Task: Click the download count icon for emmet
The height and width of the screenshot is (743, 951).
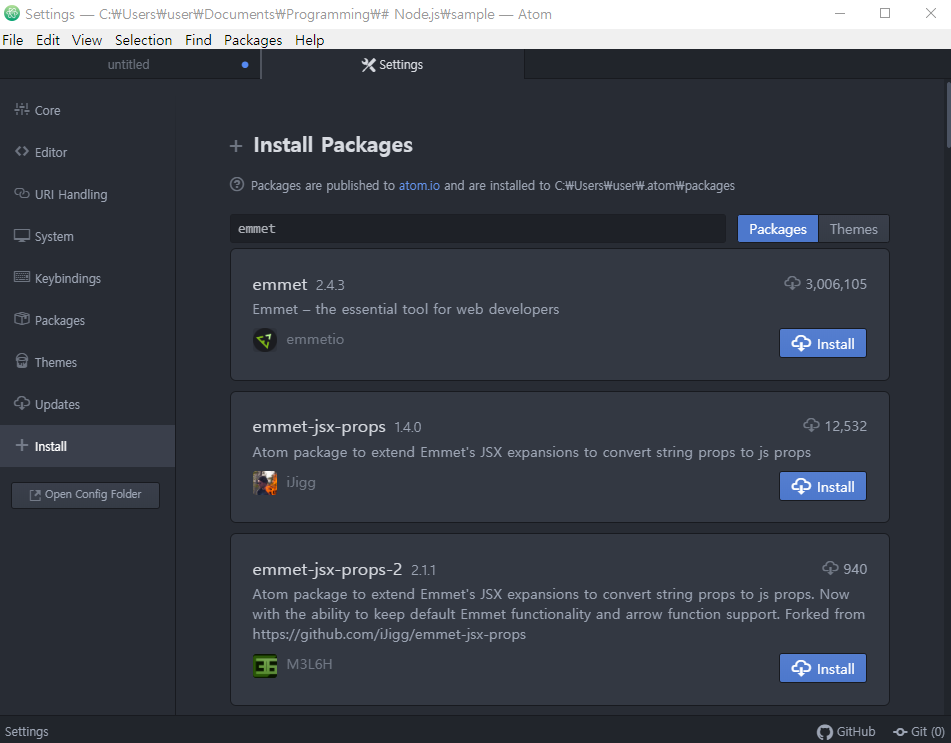Action: pos(792,283)
